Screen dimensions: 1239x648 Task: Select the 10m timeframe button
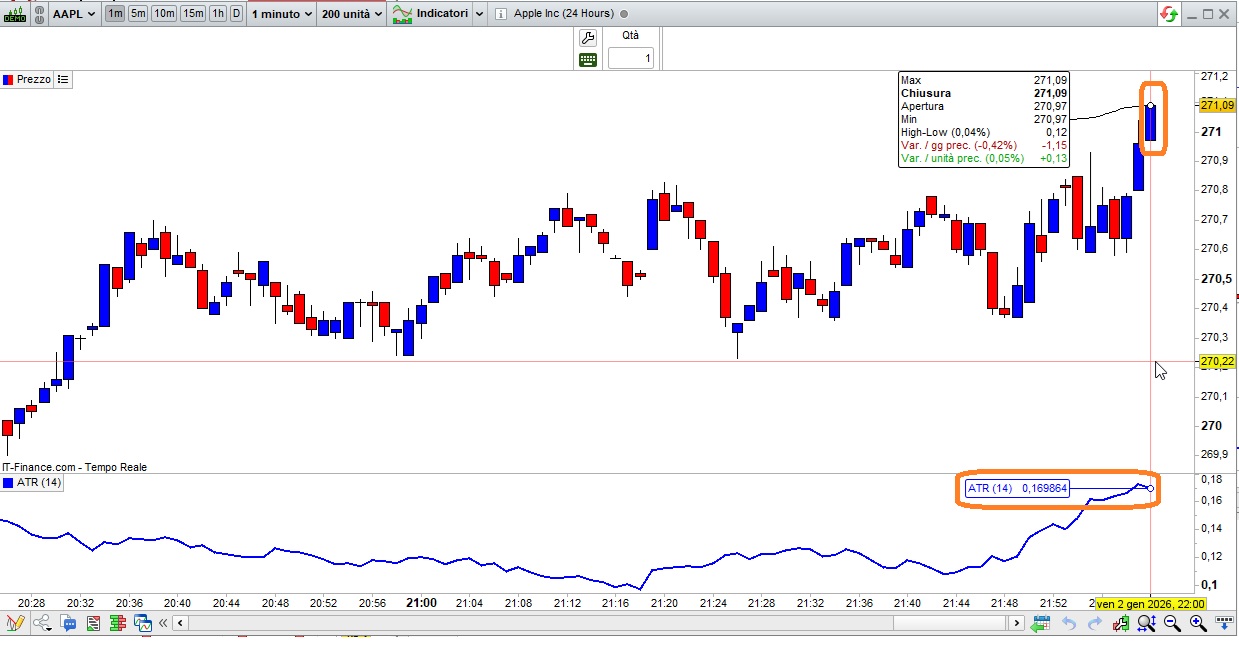[165, 14]
